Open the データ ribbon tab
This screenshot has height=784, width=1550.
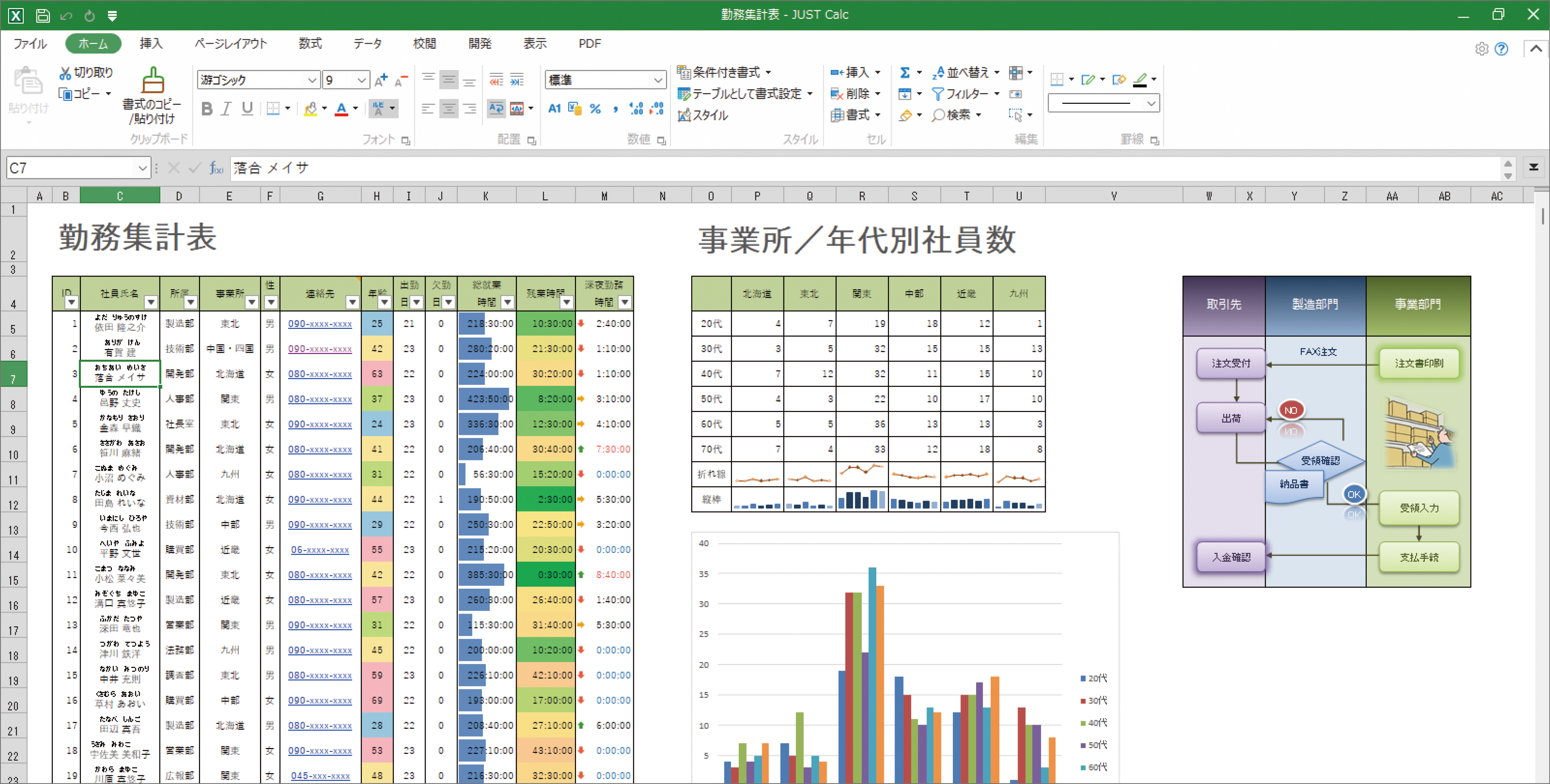pyautogui.click(x=367, y=43)
